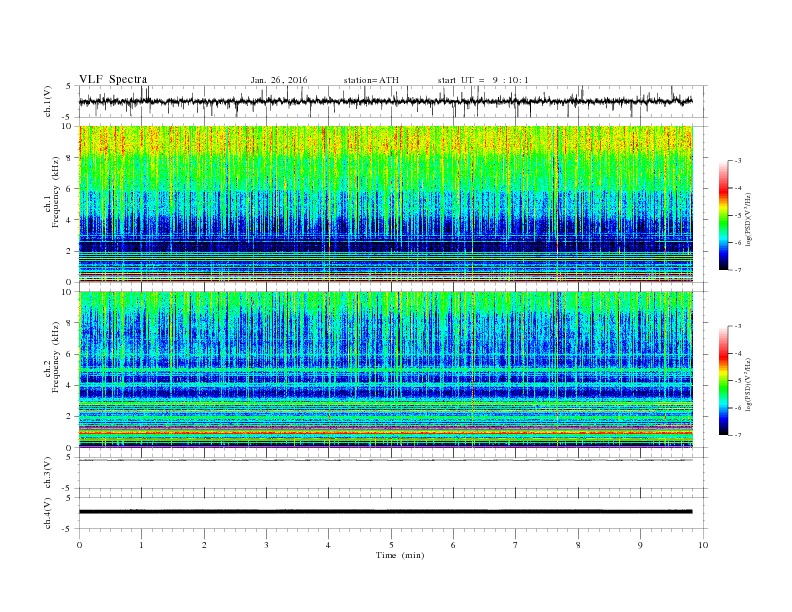
Task: Click the ch.4 thick black trace
Action: (386, 512)
